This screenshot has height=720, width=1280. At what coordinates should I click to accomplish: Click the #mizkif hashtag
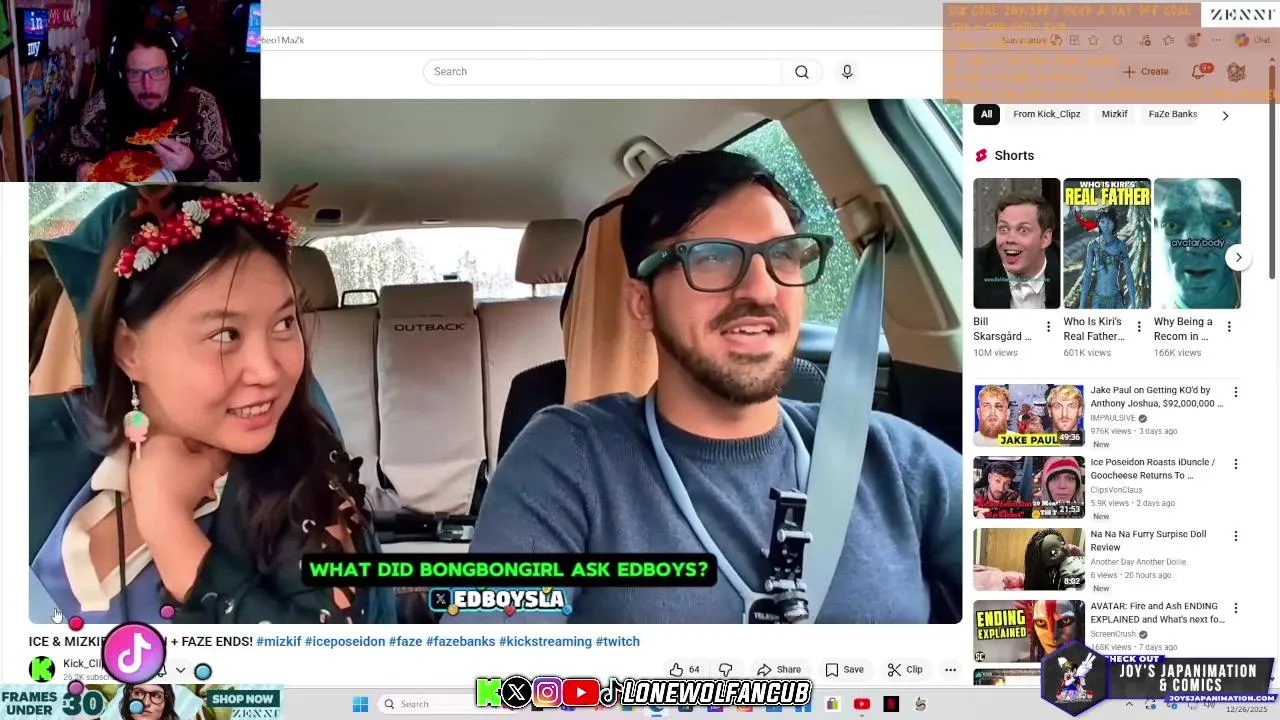(x=279, y=642)
